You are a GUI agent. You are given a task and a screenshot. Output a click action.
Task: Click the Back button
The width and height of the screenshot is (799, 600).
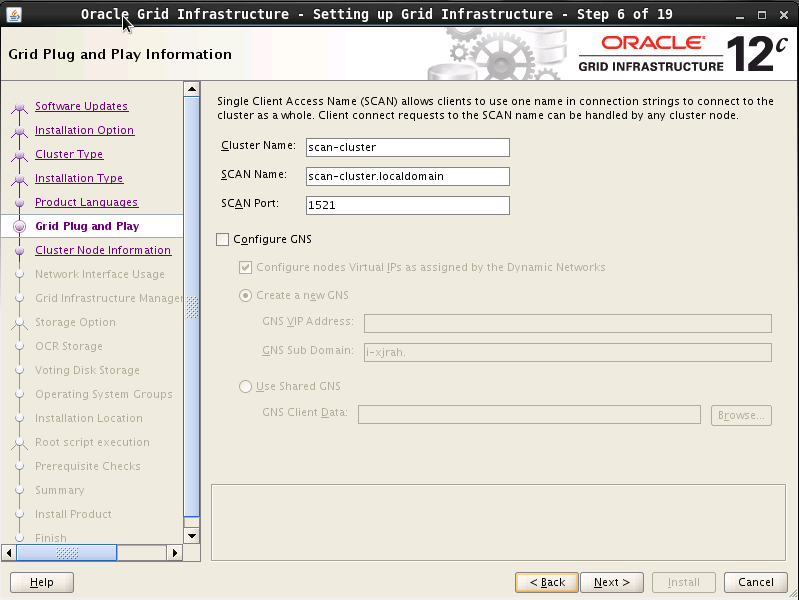[x=547, y=582]
